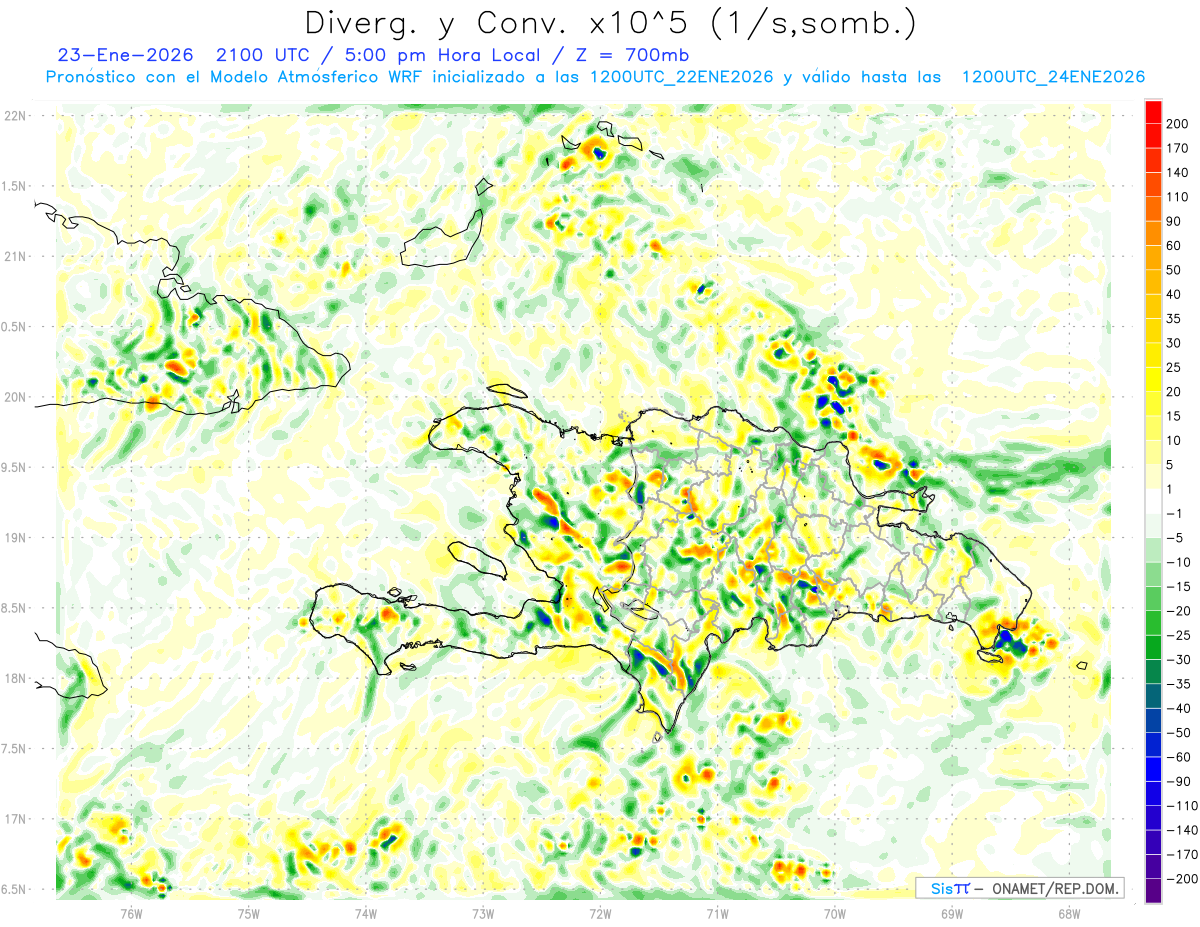Click the color bar value -90
The width and height of the screenshot is (1200, 927).
point(1180,781)
